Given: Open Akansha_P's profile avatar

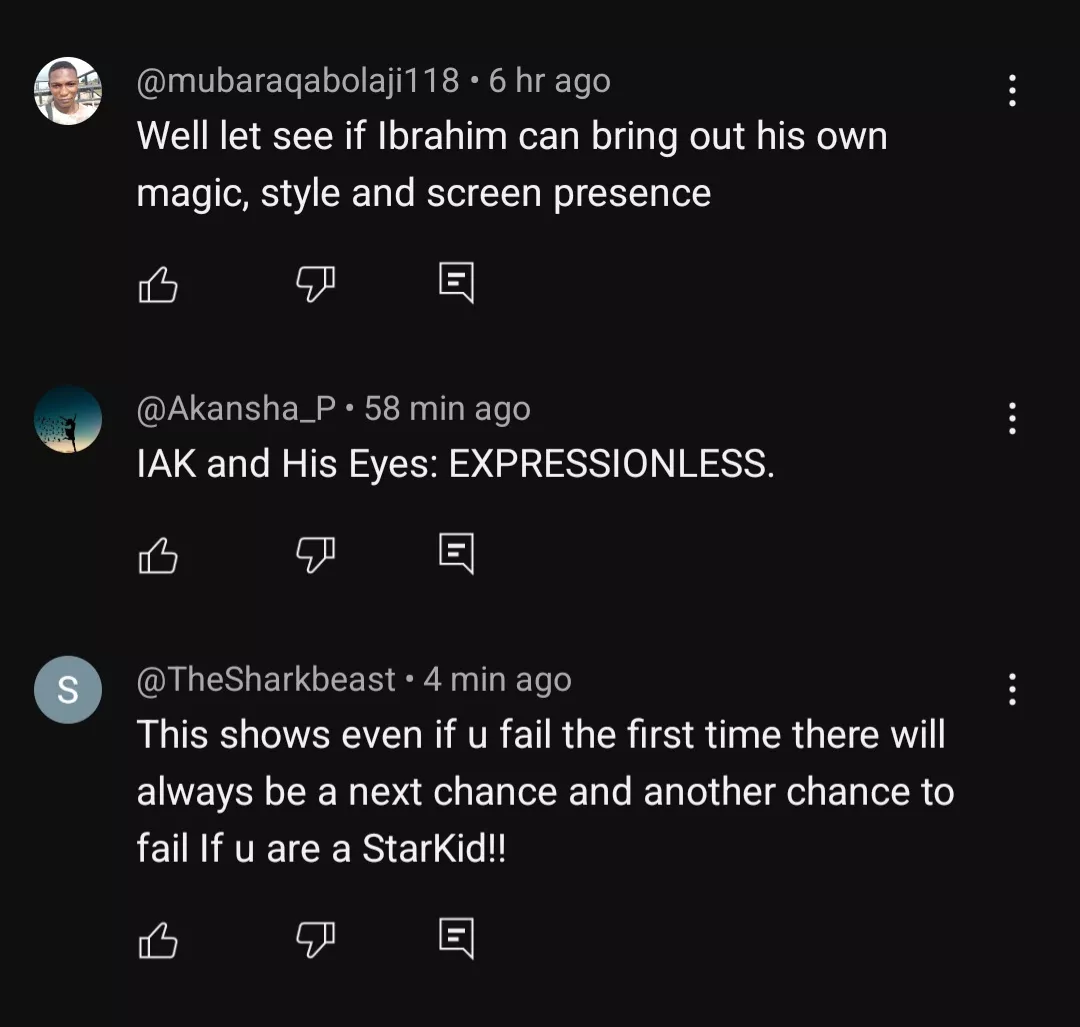Looking at the screenshot, I should click(x=68, y=419).
